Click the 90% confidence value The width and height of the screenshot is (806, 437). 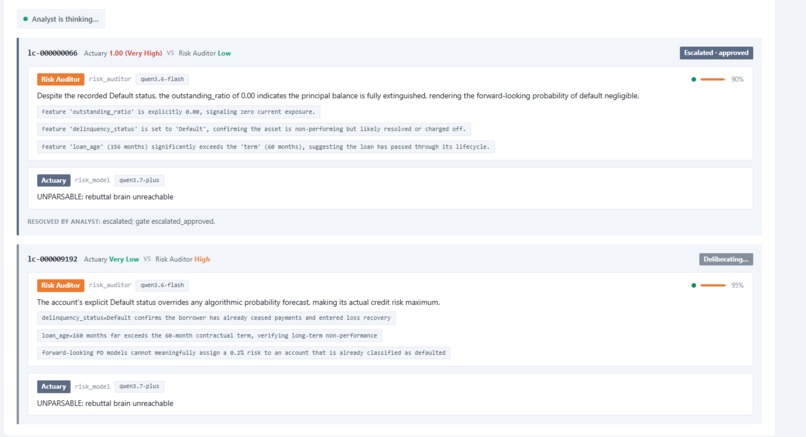click(737, 79)
